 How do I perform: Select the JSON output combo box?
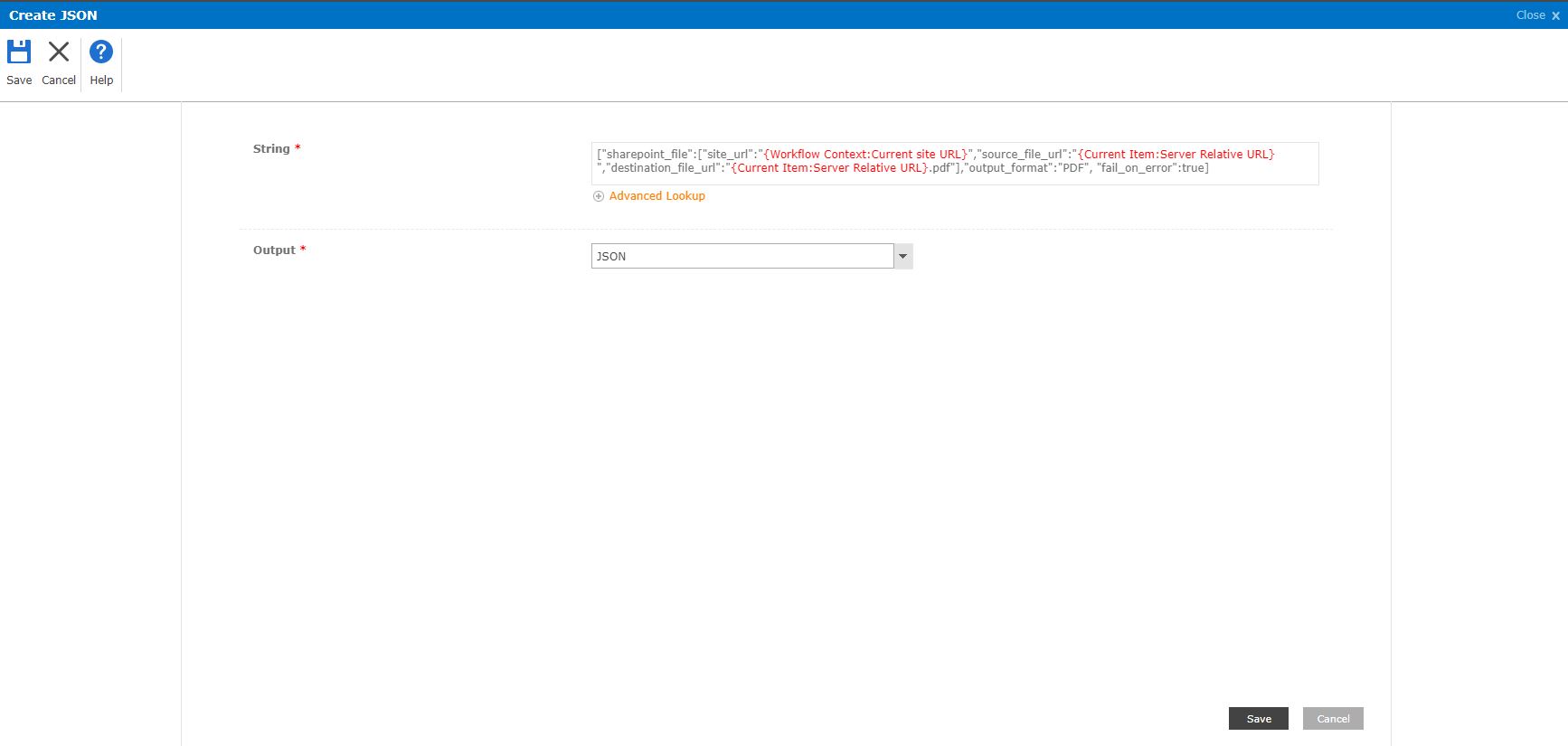click(x=742, y=257)
